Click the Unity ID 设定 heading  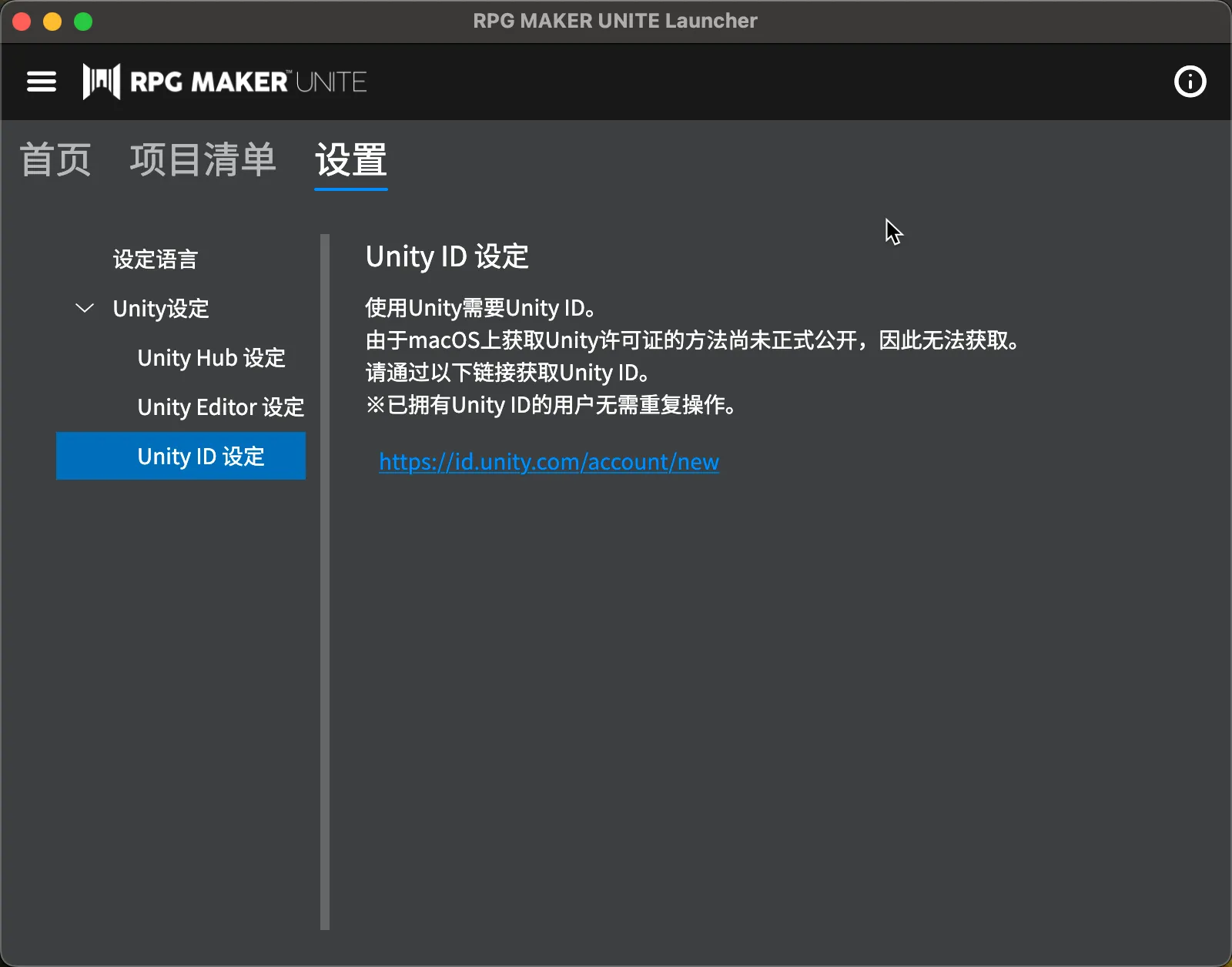pyautogui.click(x=447, y=256)
